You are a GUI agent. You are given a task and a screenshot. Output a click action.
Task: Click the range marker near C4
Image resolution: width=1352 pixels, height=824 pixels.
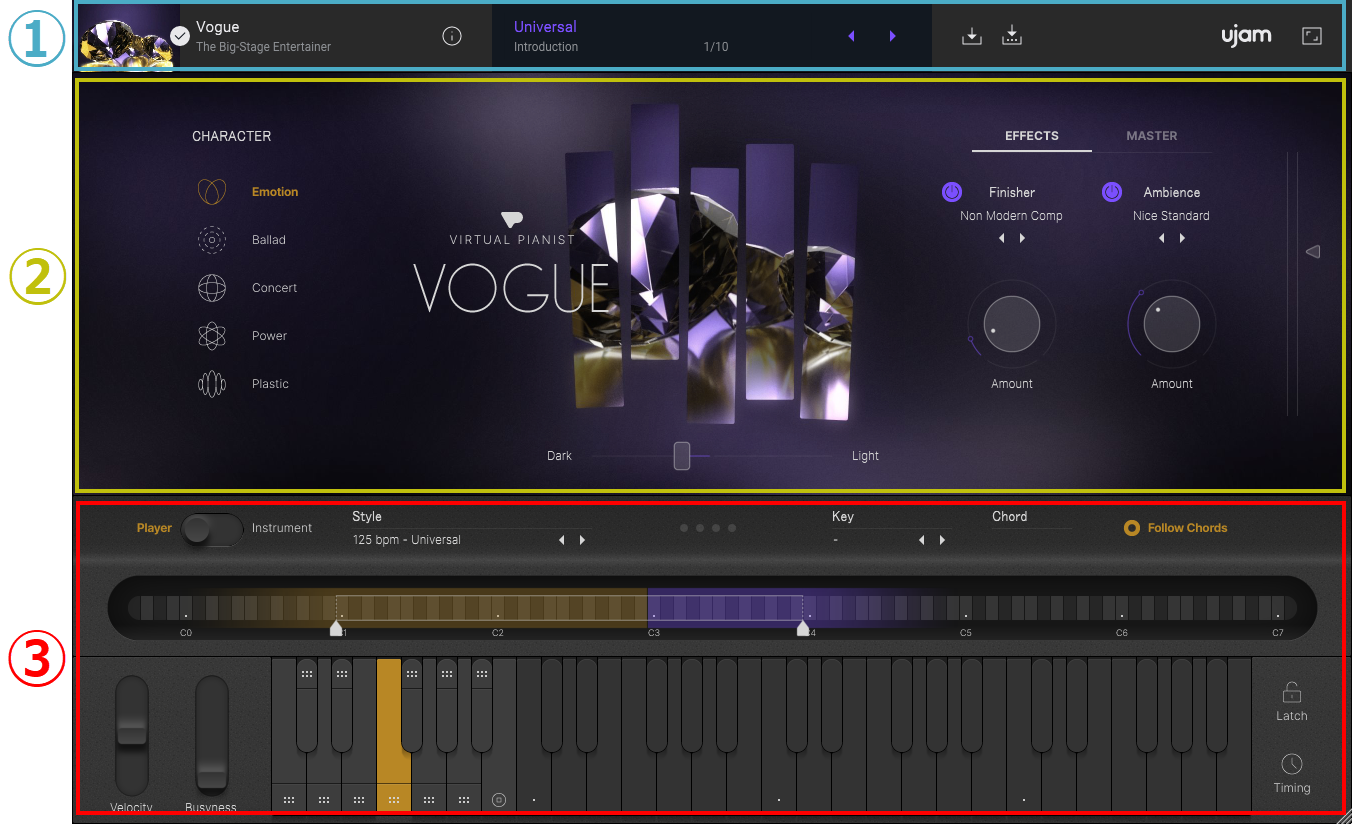coord(803,628)
